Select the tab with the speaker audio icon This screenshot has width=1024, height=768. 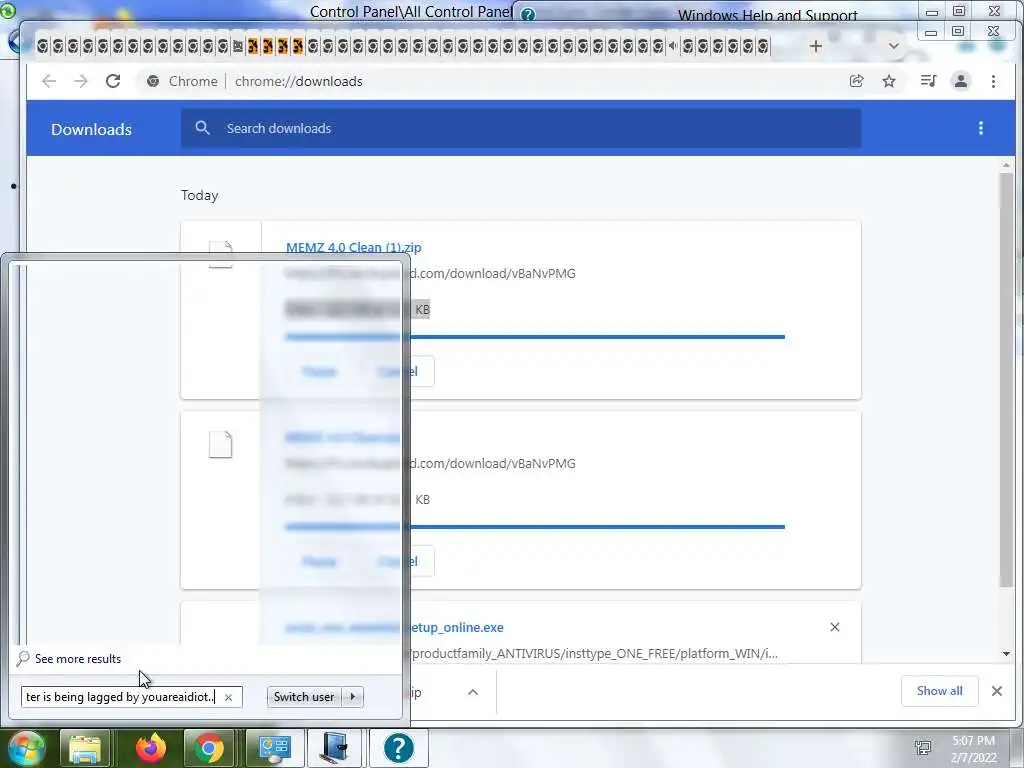[673, 46]
